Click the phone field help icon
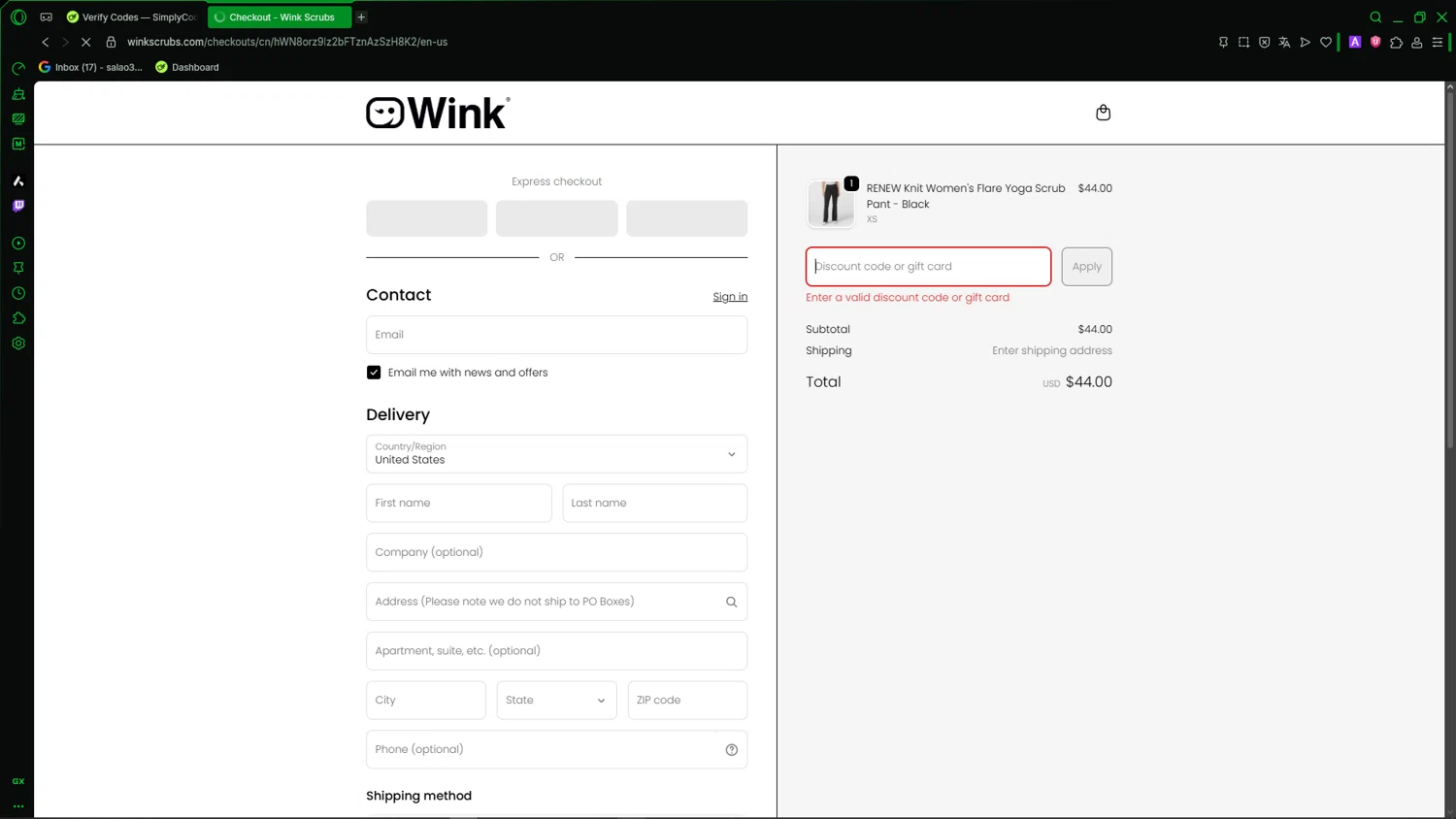This screenshot has width=1456, height=819. 732,750
